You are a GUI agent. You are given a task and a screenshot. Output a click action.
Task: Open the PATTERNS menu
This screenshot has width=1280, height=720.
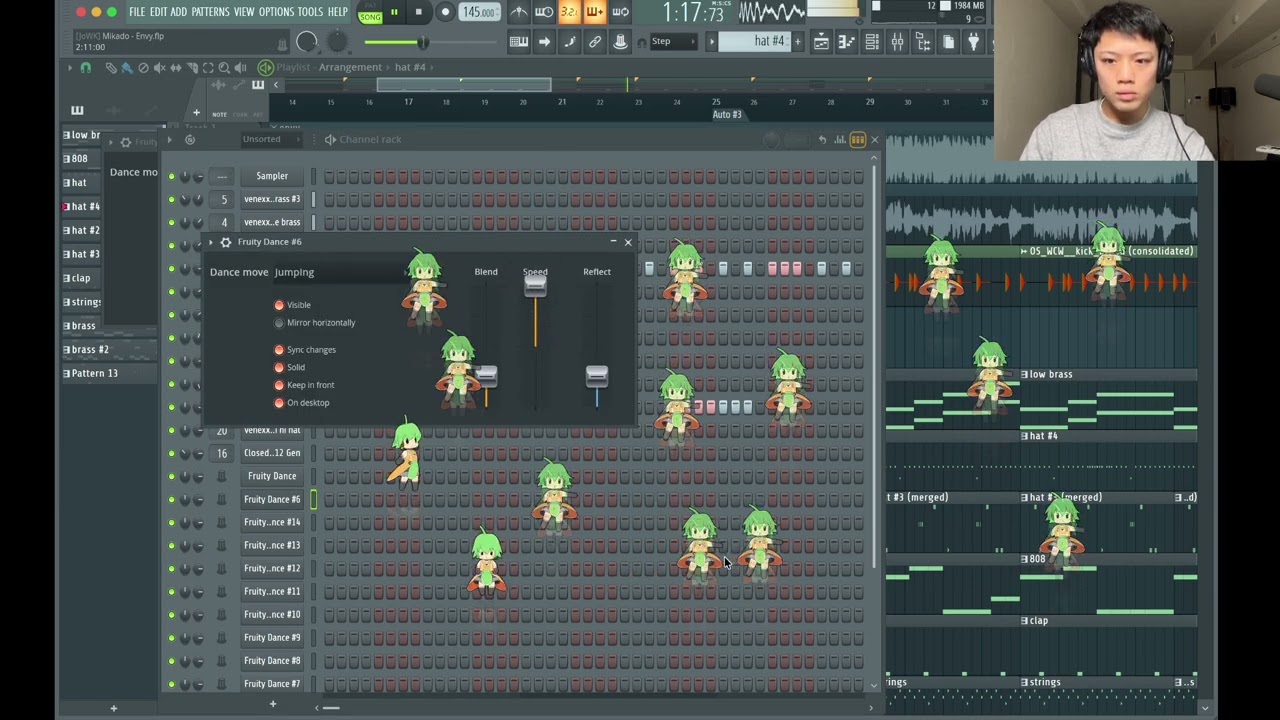click(x=211, y=12)
